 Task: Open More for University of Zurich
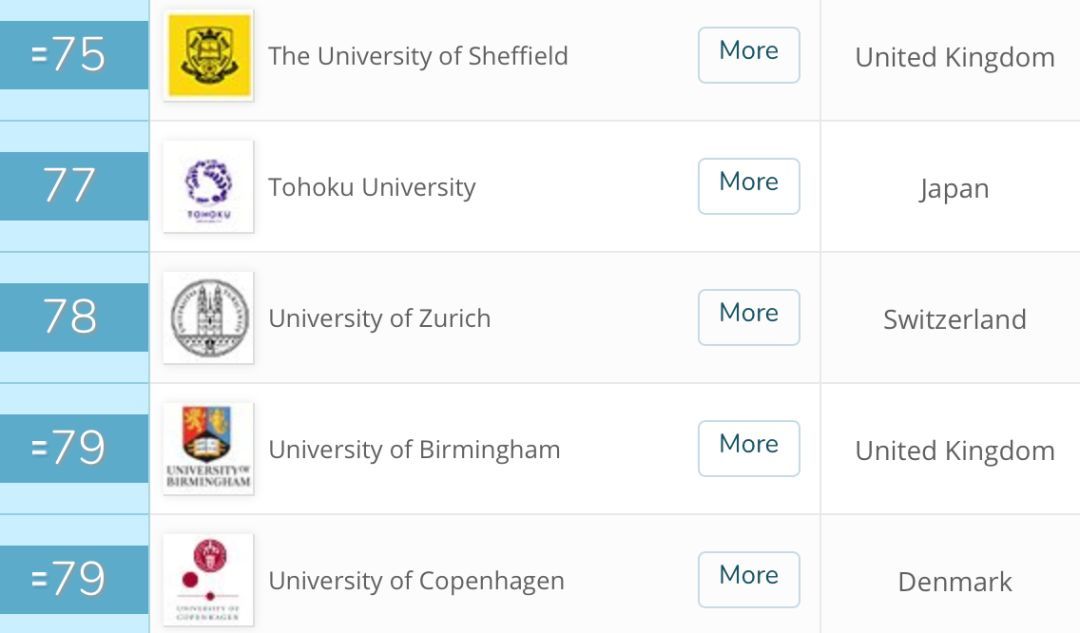(x=749, y=318)
